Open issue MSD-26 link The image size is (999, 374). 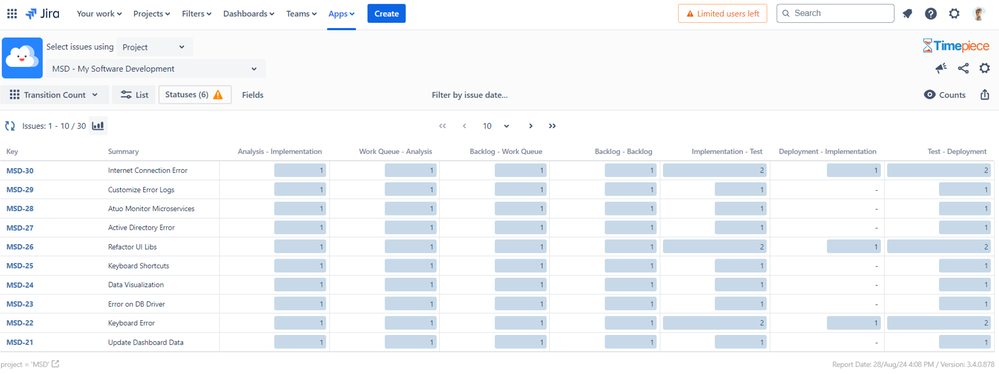point(20,247)
